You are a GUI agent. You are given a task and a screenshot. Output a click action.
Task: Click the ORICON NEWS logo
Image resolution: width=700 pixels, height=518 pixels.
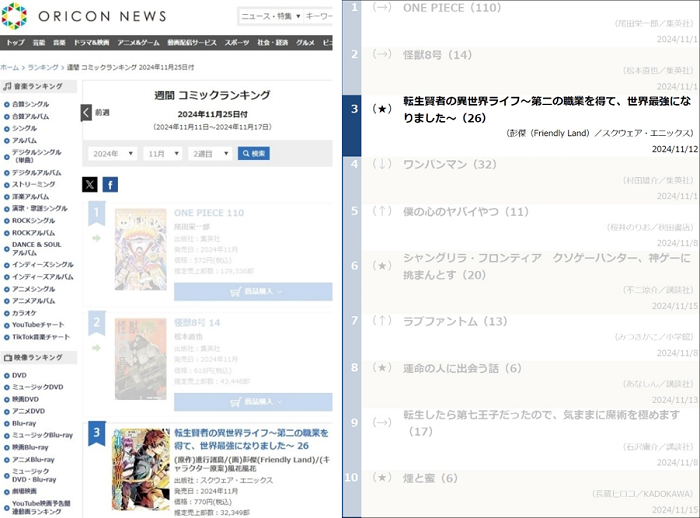click(84, 16)
